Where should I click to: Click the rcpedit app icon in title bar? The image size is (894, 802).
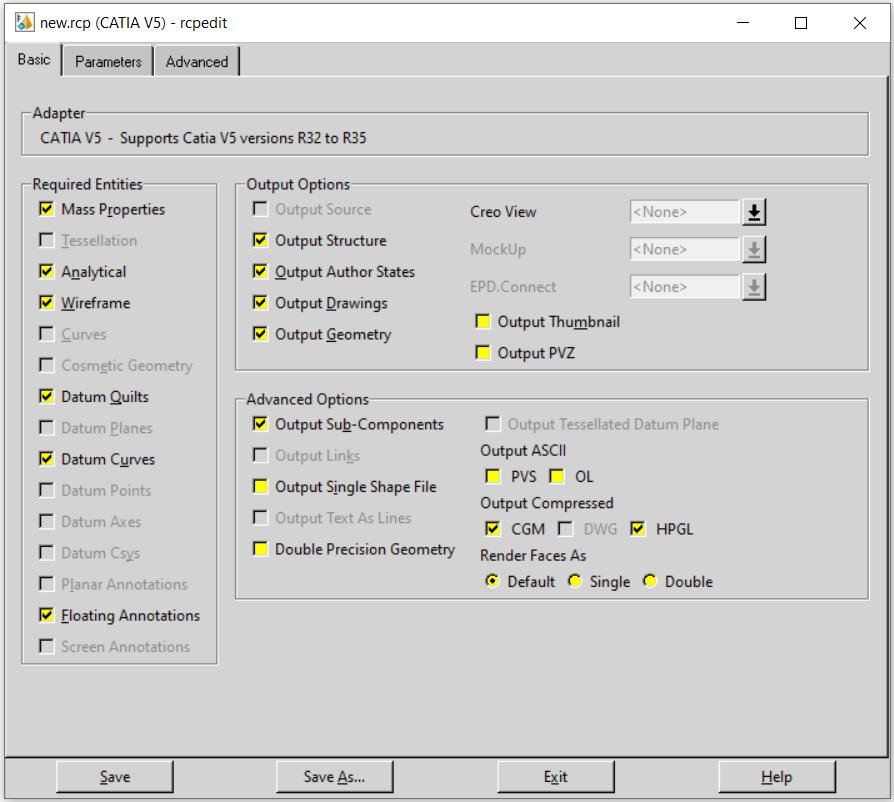[25, 23]
